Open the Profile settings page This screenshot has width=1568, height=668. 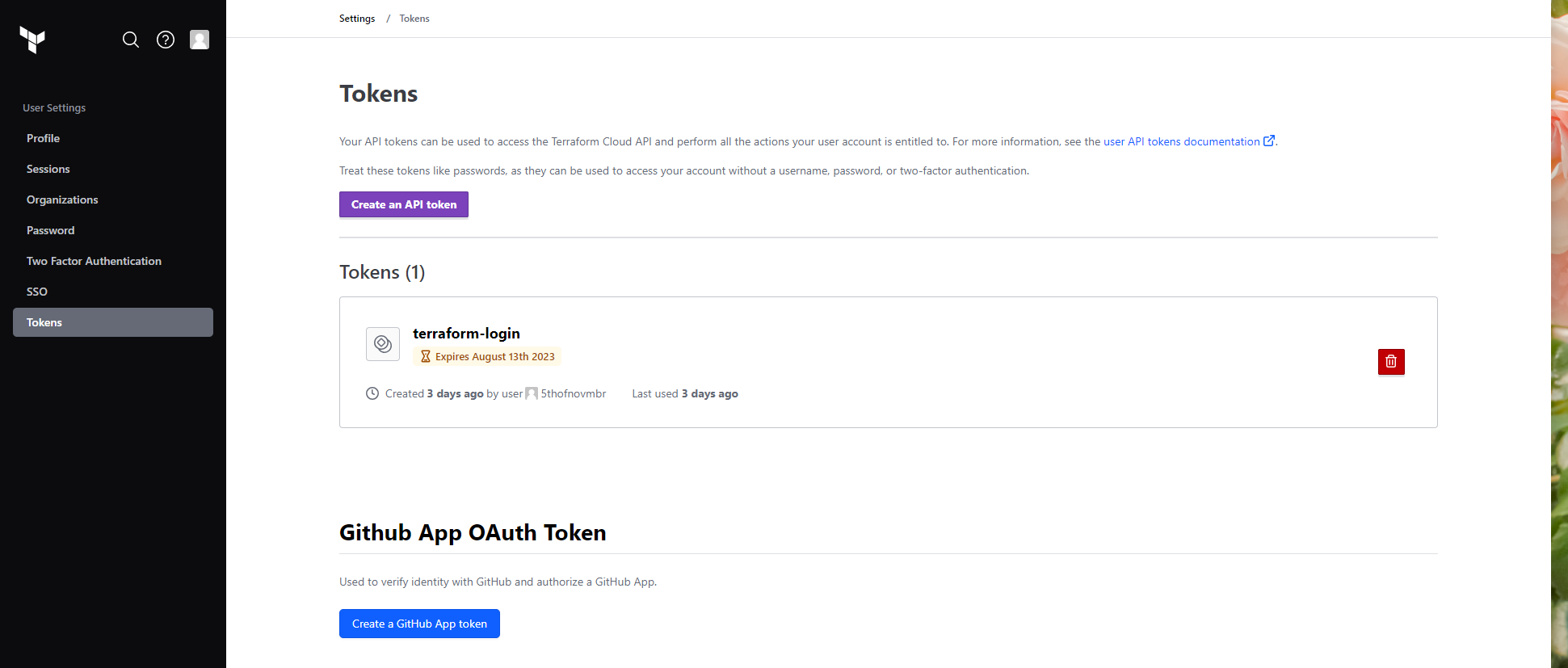coord(43,138)
